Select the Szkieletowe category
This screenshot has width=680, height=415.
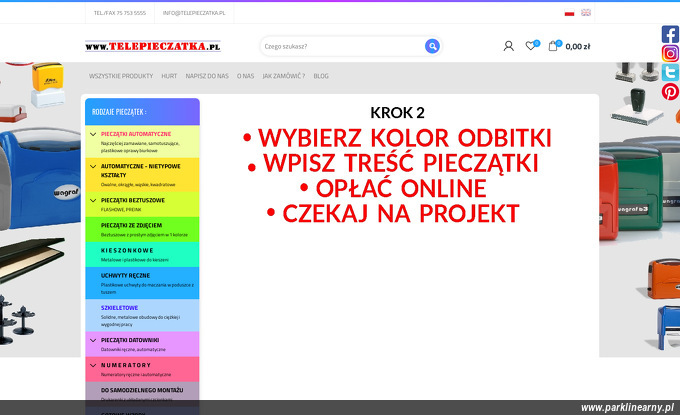(142, 316)
